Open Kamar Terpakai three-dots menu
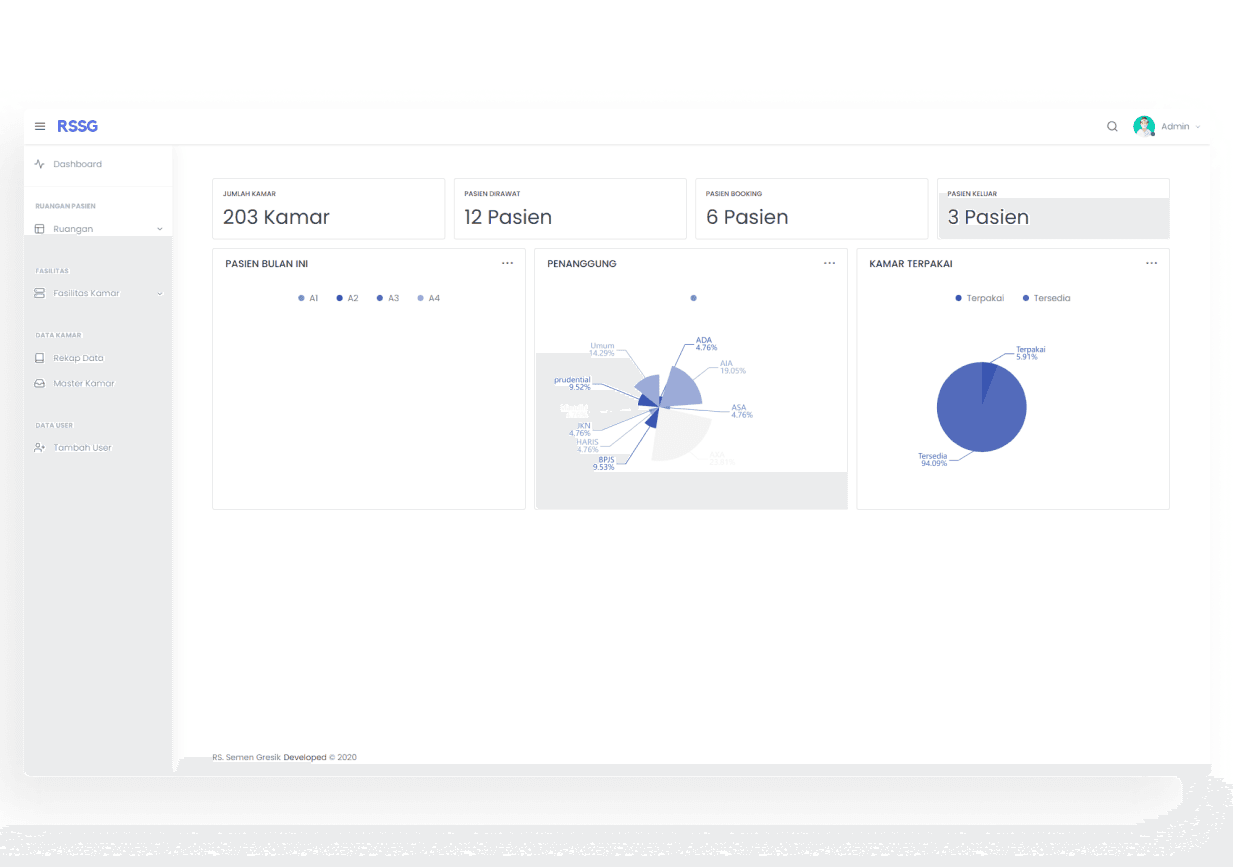This screenshot has height=867, width=1233. (1151, 263)
